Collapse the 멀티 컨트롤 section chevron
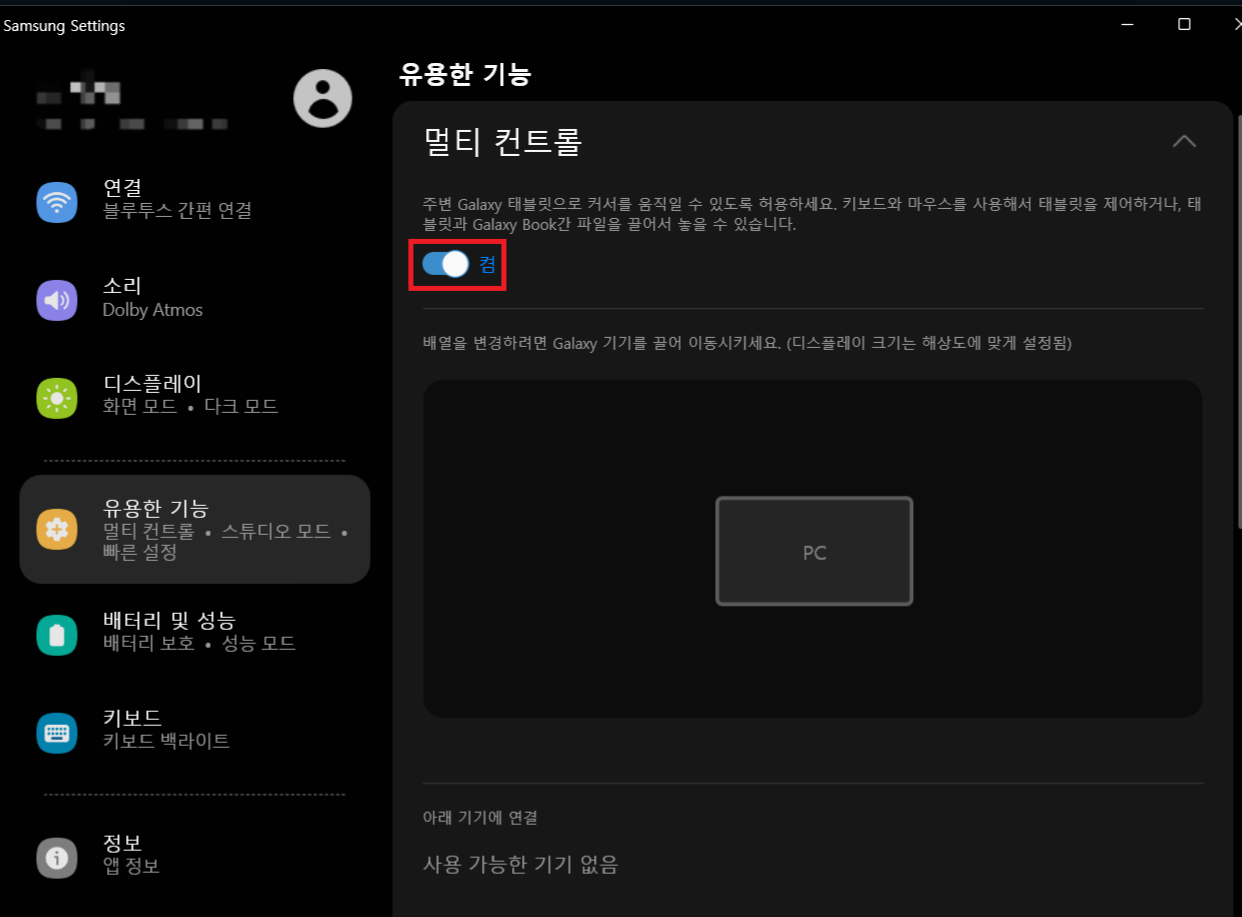The image size is (1242, 917). pos(1184,141)
